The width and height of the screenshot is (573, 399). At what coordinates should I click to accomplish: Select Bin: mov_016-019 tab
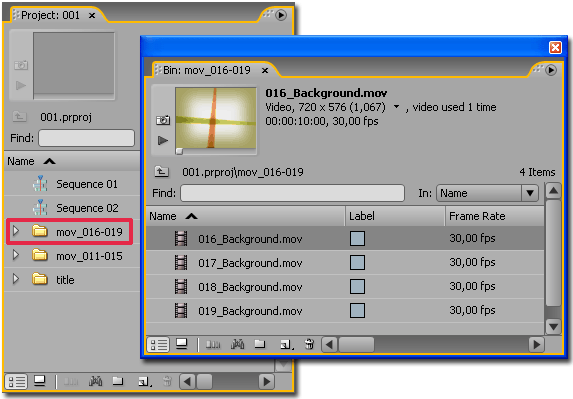pyautogui.click(x=207, y=70)
